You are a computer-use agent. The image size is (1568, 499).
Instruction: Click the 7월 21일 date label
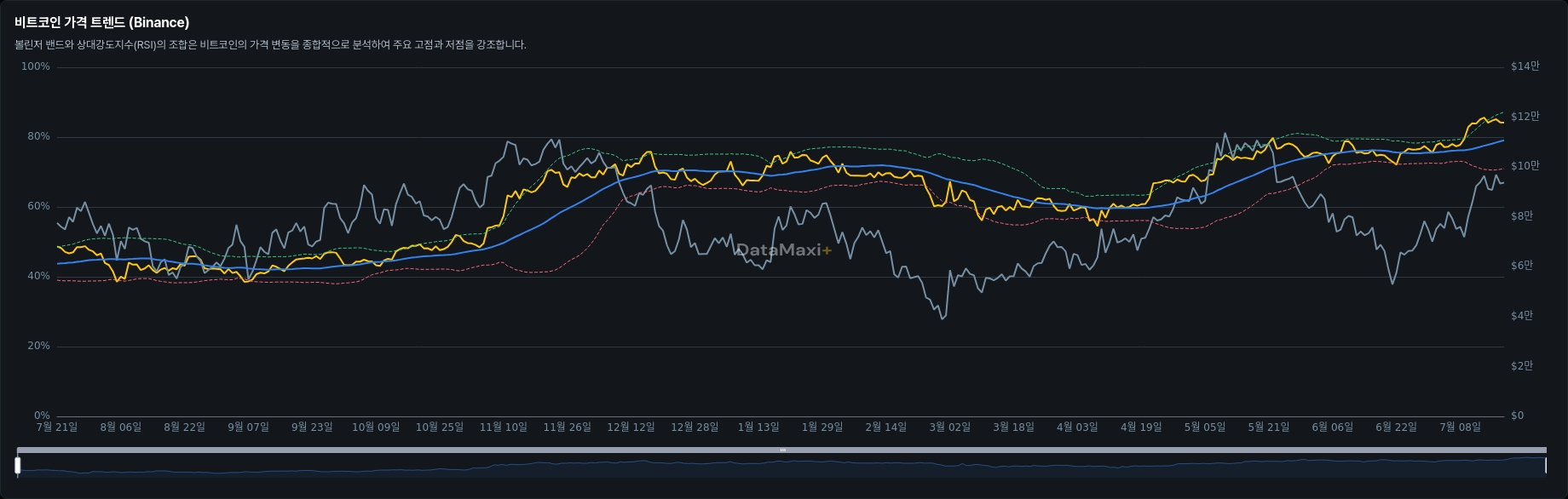pyautogui.click(x=57, y=427)
